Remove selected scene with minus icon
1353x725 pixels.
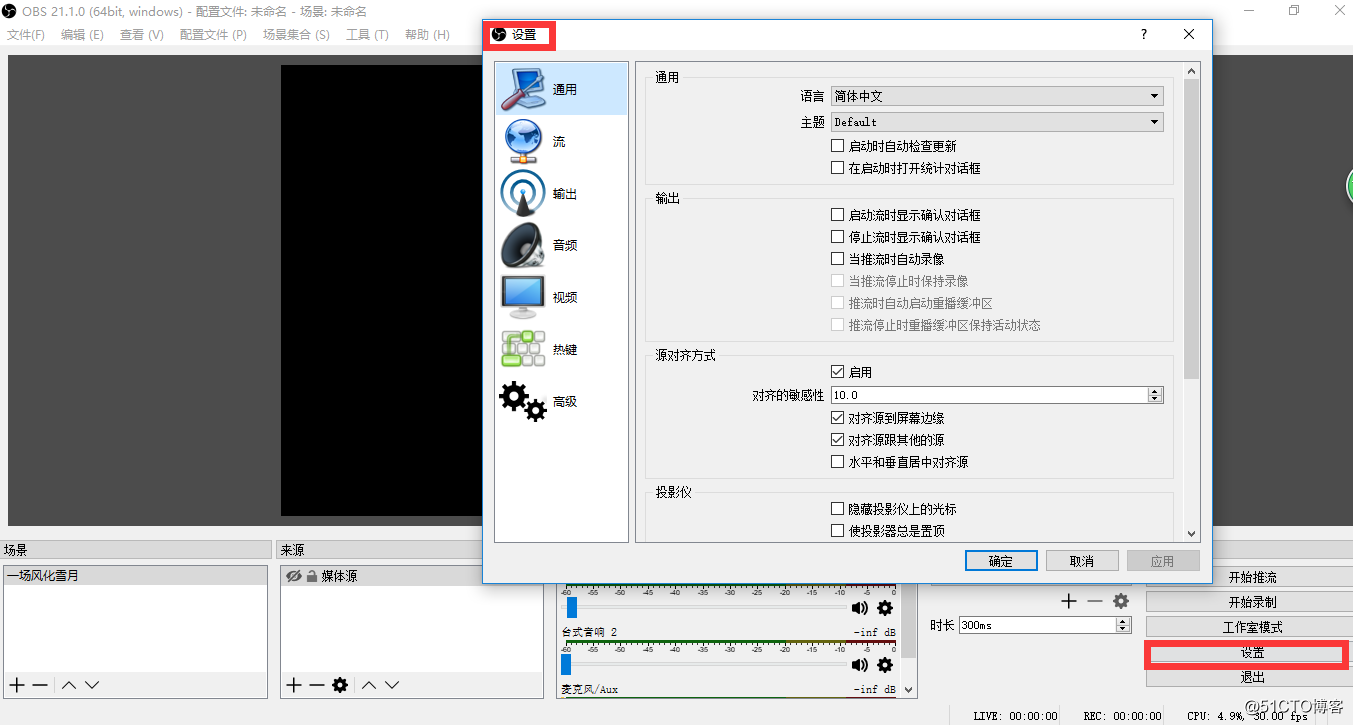point(40,685)
